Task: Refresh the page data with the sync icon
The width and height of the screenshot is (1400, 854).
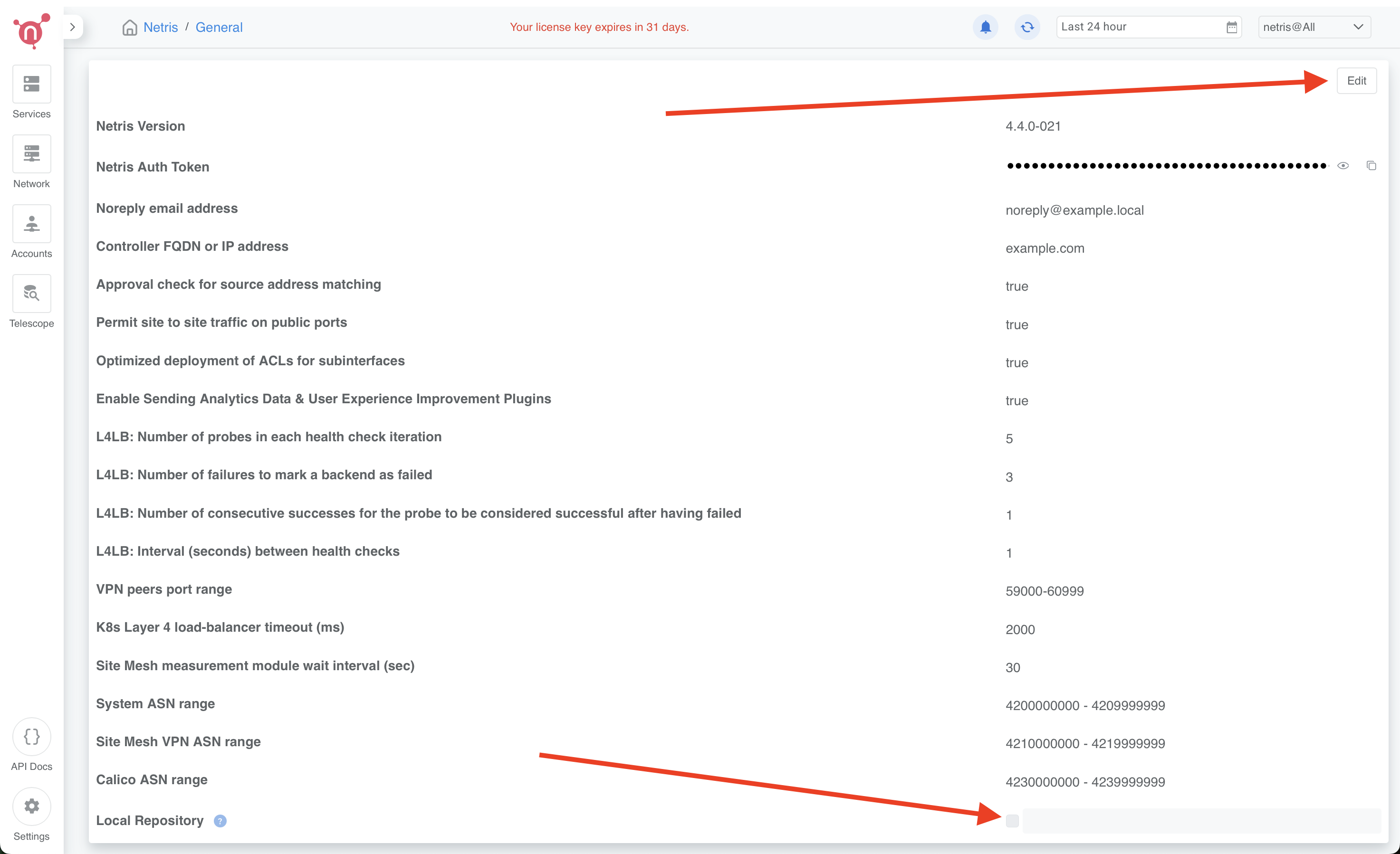Action: pos(1026,27)
